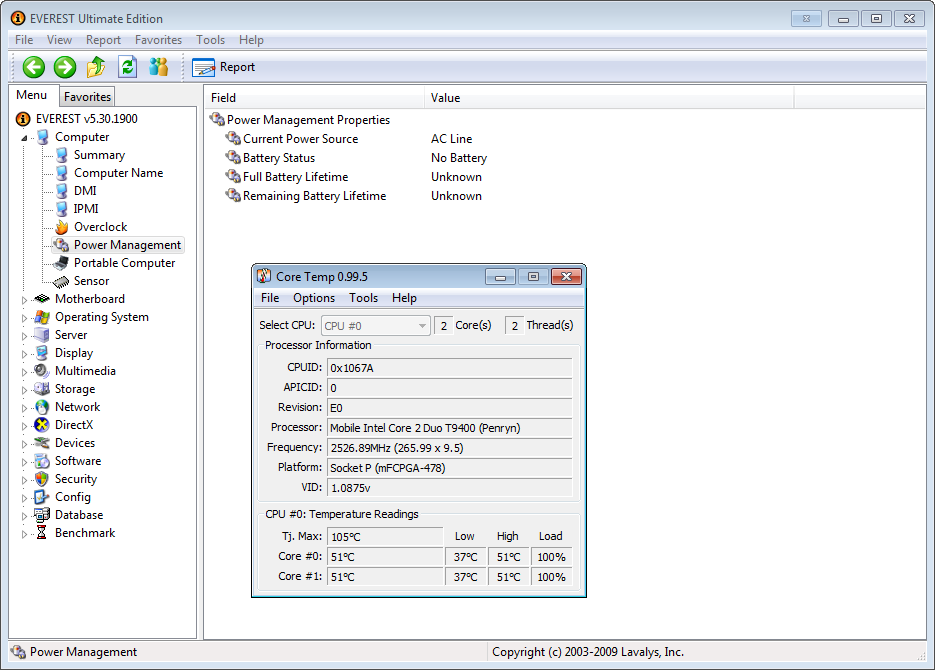The width and height of the screenshot is (935, 670).
Task: Click the Processor field in Core Temp
Action: (450, 428)
